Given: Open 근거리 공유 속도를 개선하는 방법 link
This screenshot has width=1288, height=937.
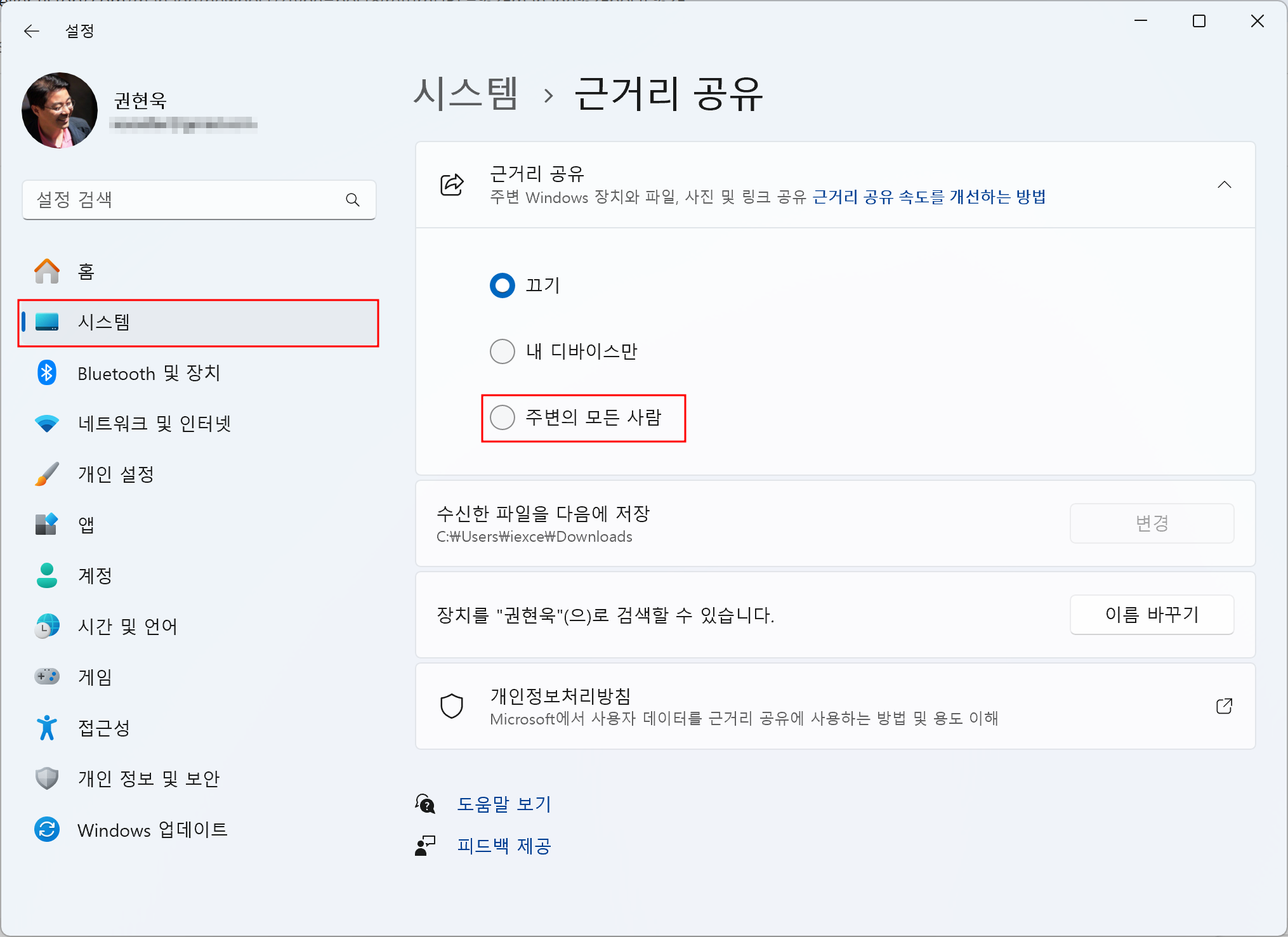Looking at the screenshot, I should click(x=929, y=197).
